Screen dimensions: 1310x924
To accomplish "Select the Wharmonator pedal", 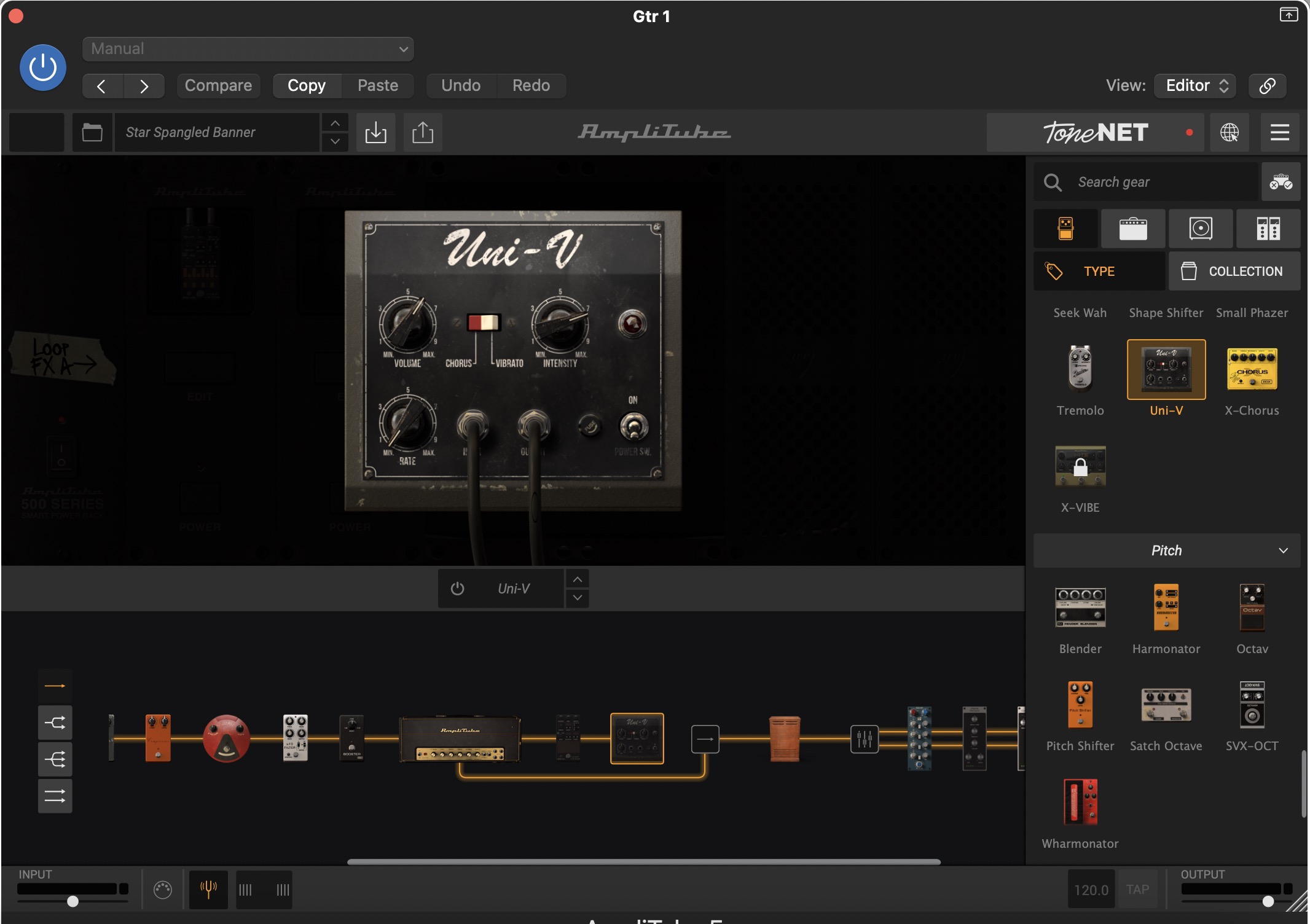I will click(1080, 802).
